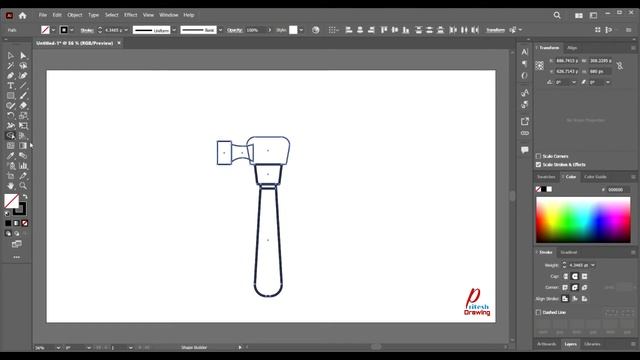
Task: Click the None swatch in Color panel
Action: click(538, 189)
